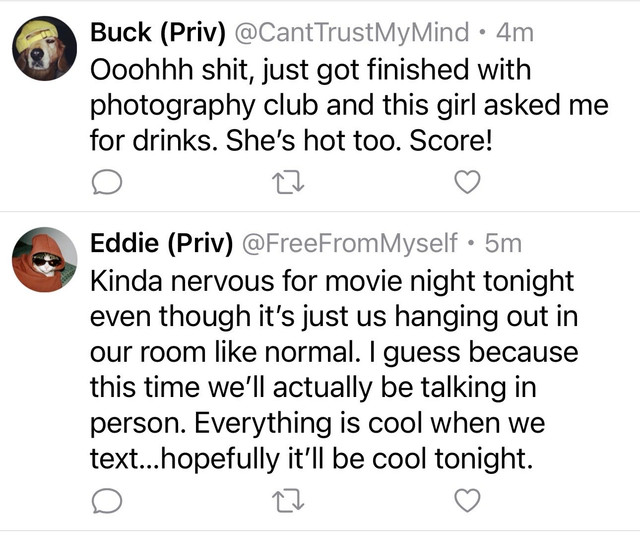This screenshot has width=640, height=537.
Task: Reply to Eddie's movie night tweet
Action: 107,501
